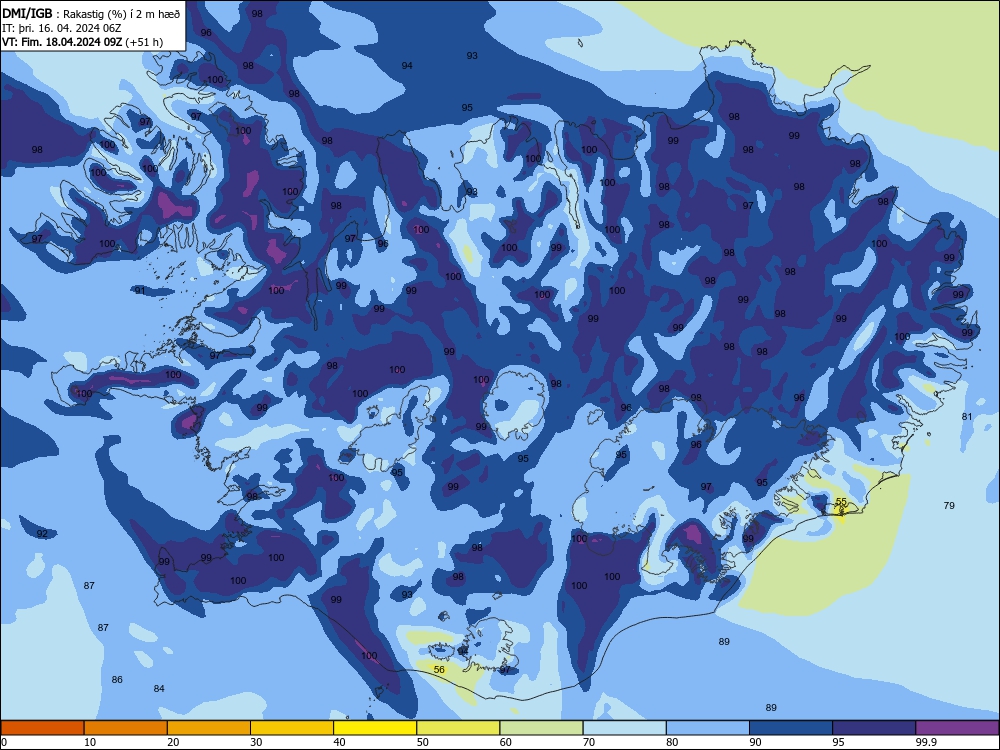Screen dimensions: 1000x750
Task: Click the light green 60–70 legend swatch
Action: coord(541,728)
